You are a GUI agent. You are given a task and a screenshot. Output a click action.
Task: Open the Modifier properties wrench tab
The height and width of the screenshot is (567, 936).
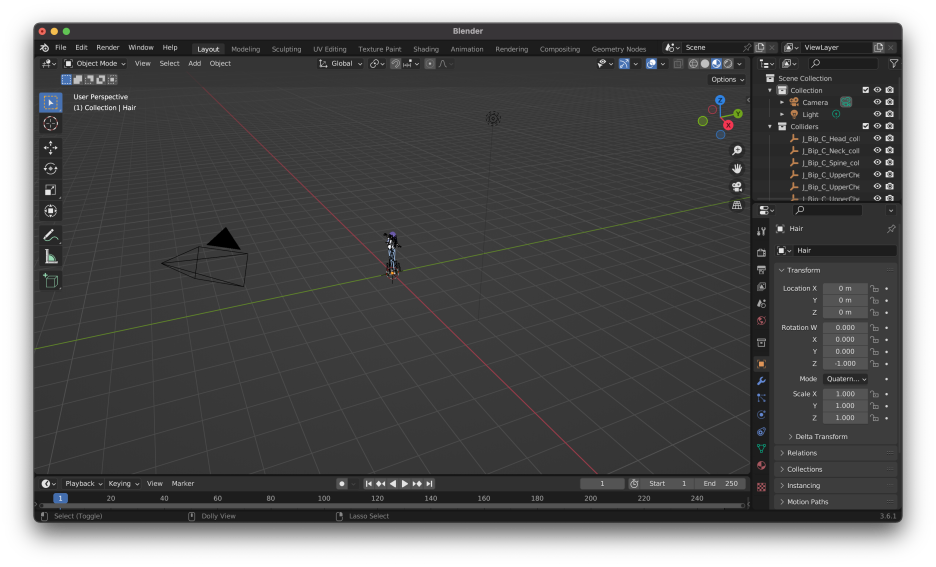761,381
